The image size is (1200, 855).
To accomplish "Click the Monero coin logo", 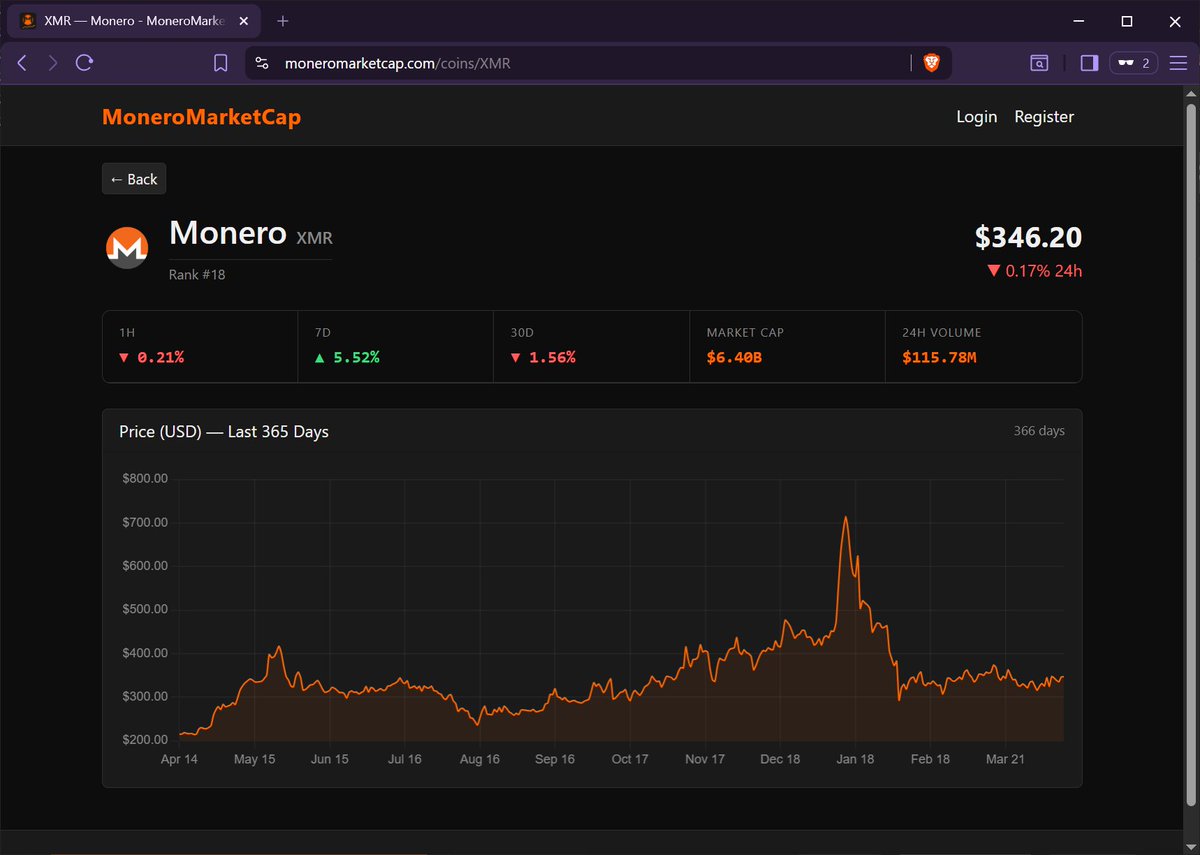I will pyautogui.click(x=127, y=247).
